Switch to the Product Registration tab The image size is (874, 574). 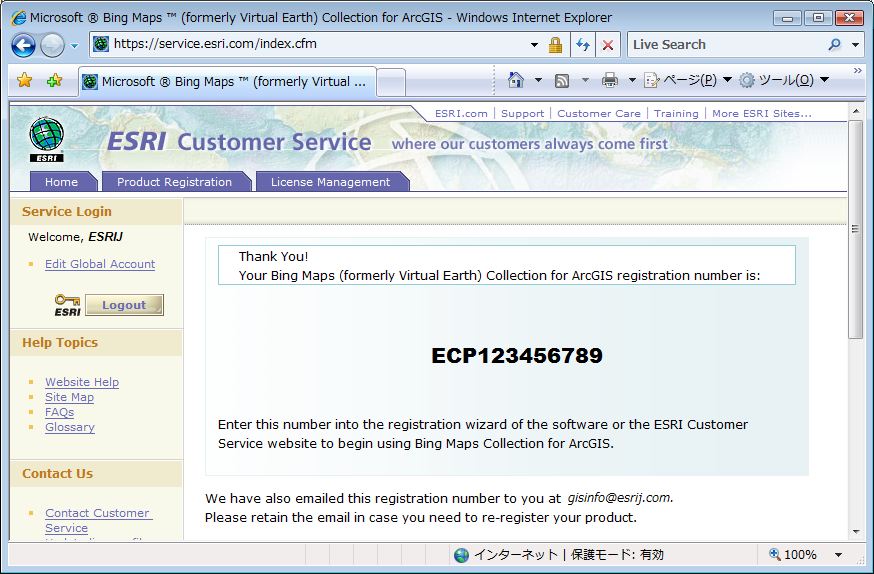pos(174,182)
